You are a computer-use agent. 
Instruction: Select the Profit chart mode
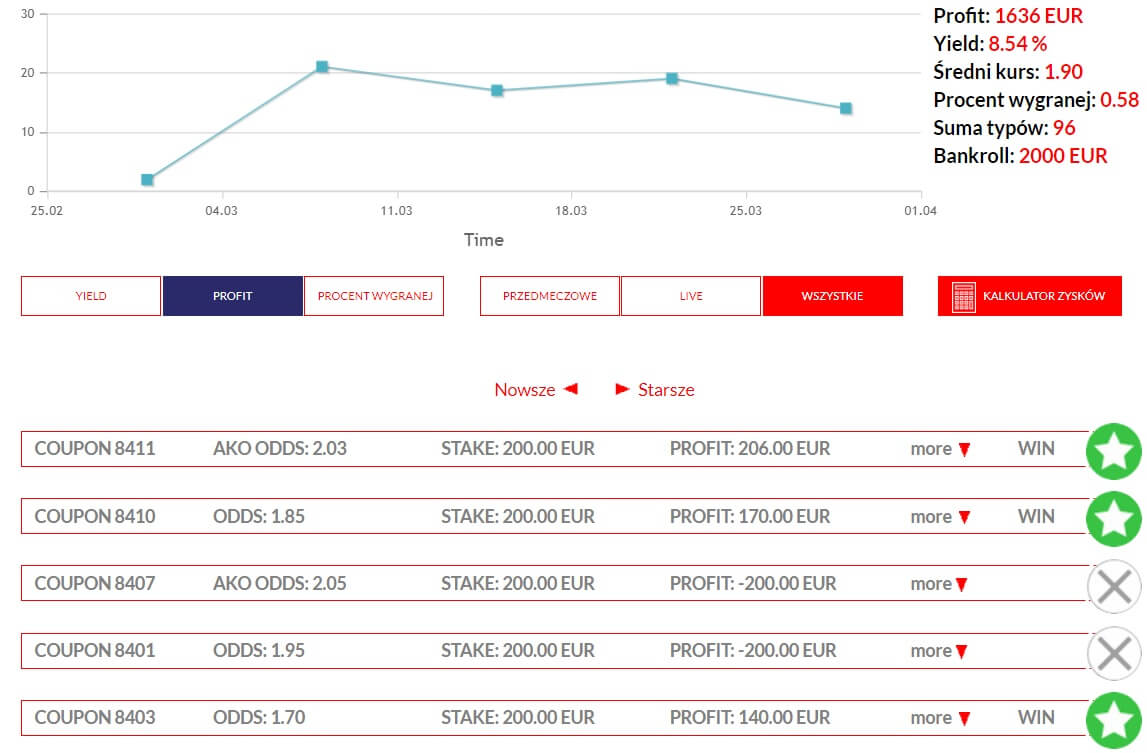click(232, 296)
